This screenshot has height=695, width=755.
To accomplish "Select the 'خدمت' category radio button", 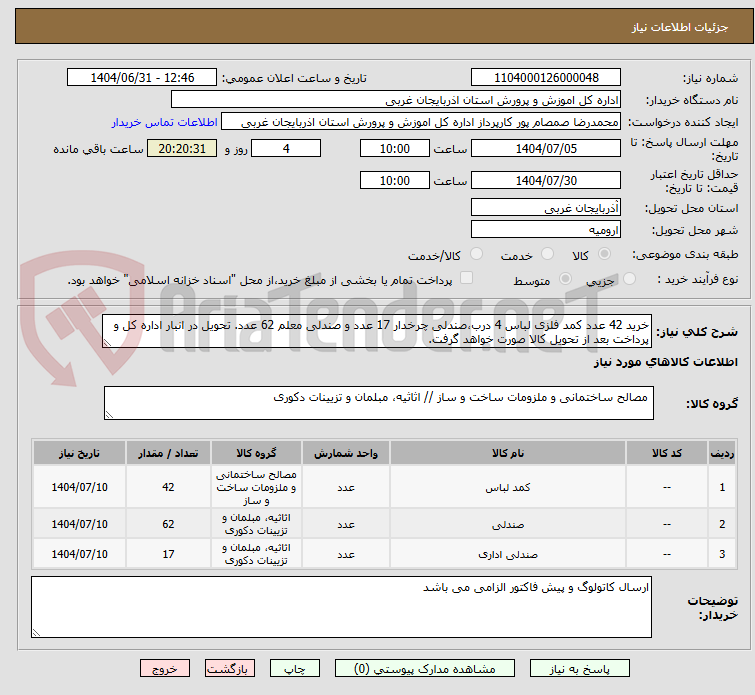I will coord(546,255).
